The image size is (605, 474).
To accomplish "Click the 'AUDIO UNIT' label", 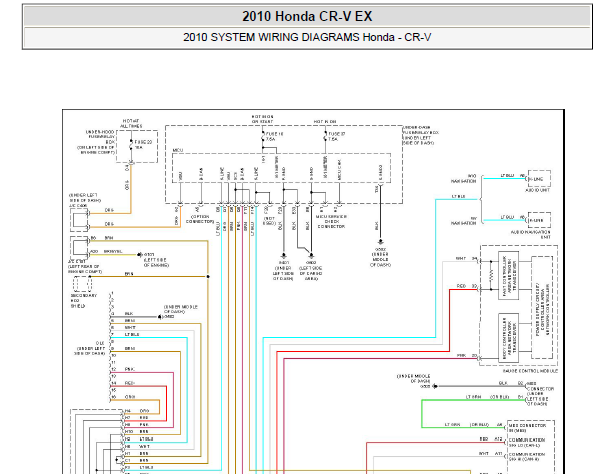I will click(537, 190).
